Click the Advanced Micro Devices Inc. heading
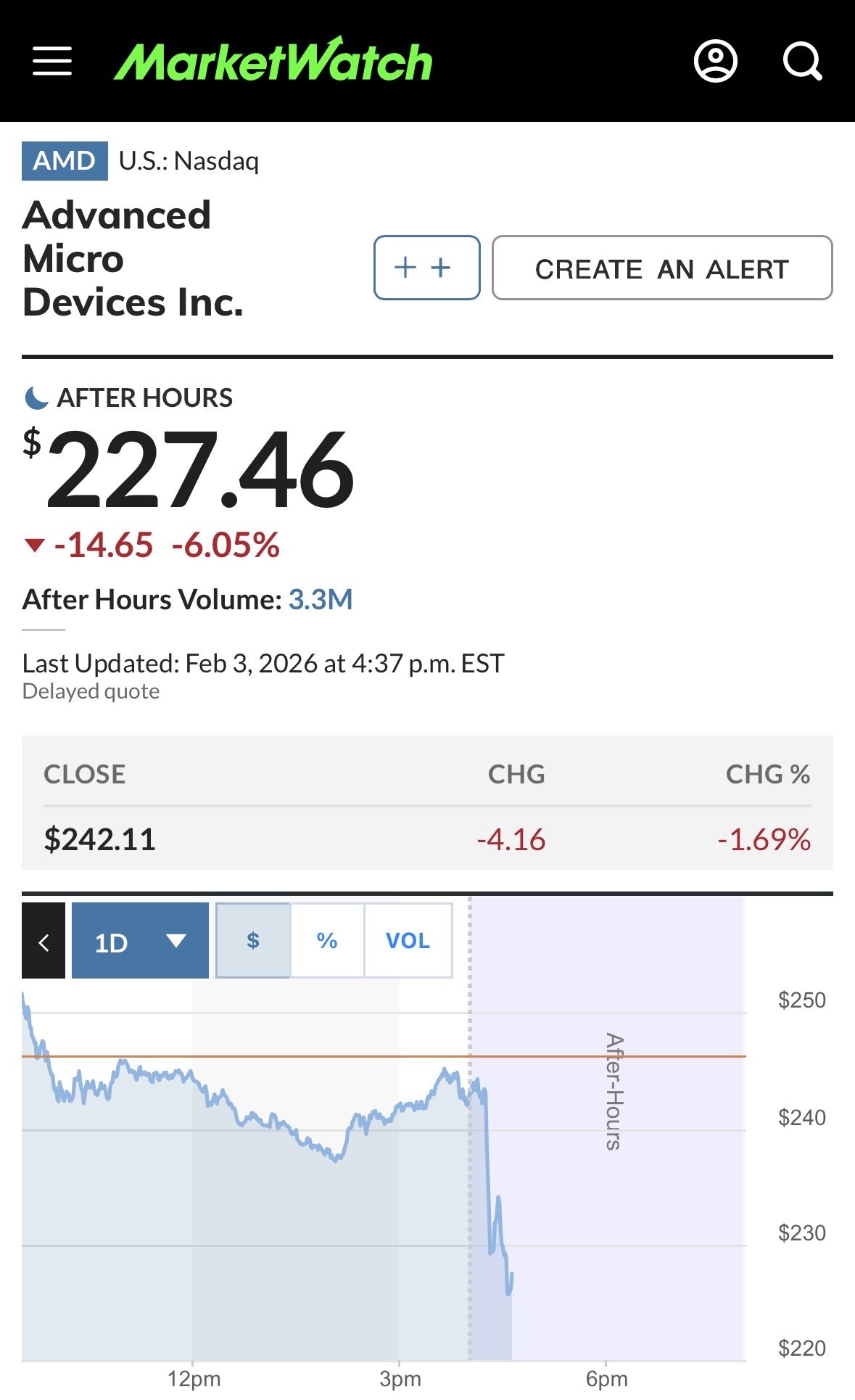855x1400 pixels. pyautogui.click(x=133, y=259)
